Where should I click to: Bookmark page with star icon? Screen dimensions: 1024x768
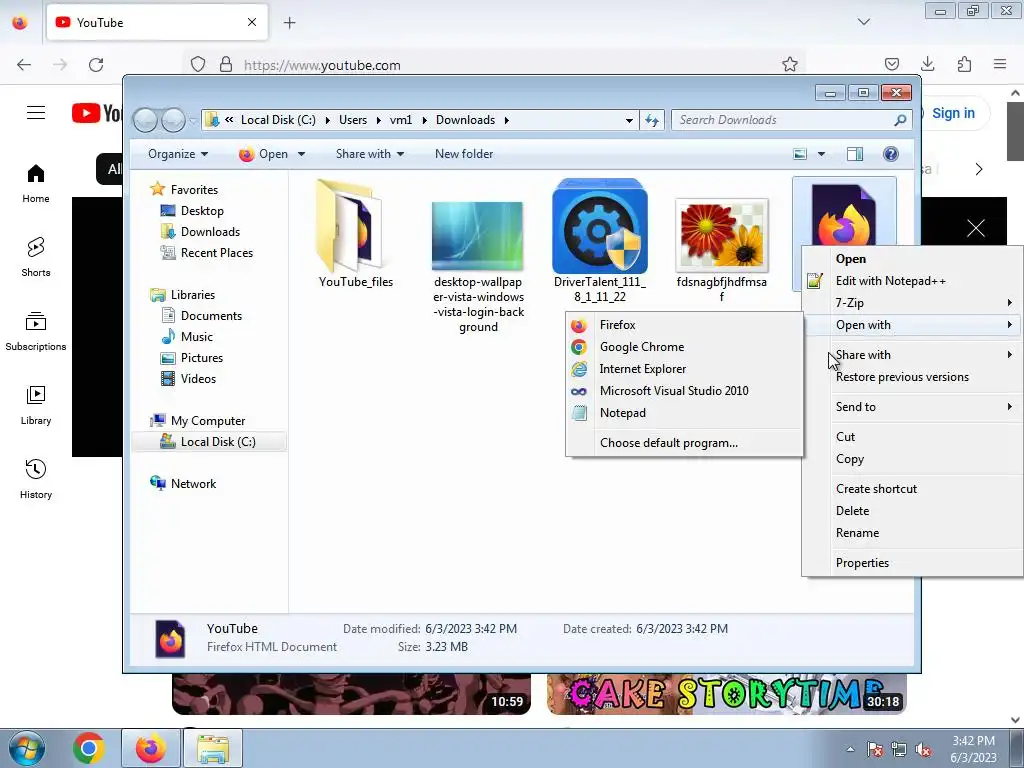pyautogui.click(x=790, y=64)
